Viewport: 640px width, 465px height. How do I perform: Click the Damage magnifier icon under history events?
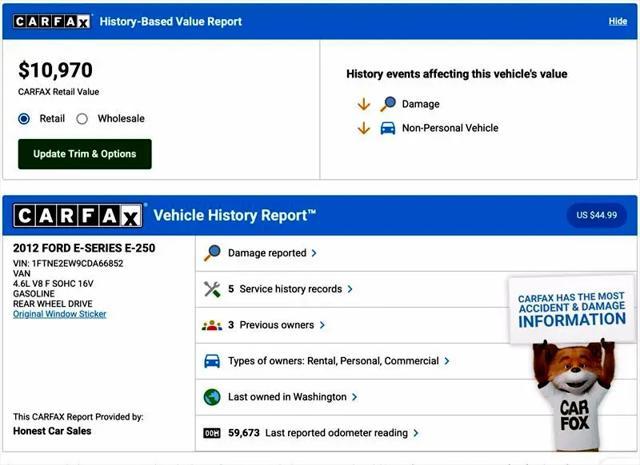(388, 104)
